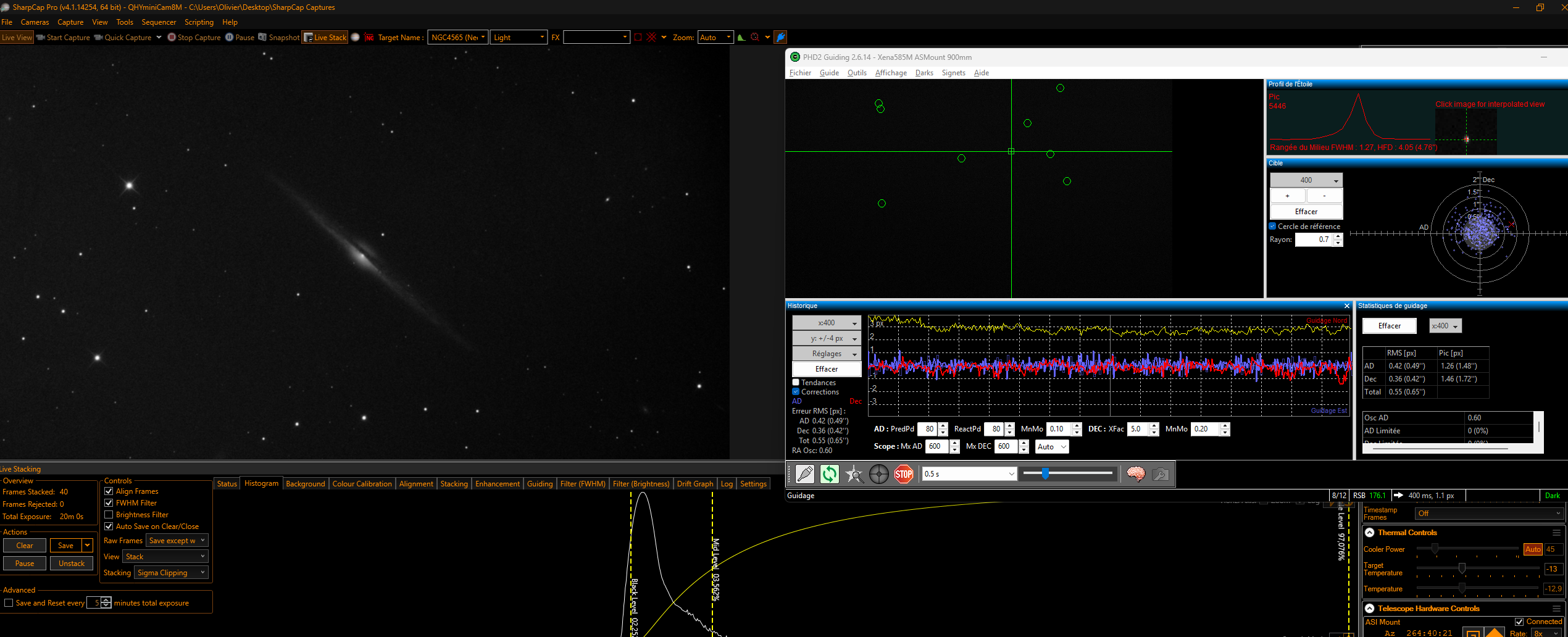Toggle Cercle de référence checkbox
This screenshot has width=1568, height=637.
1272,227
